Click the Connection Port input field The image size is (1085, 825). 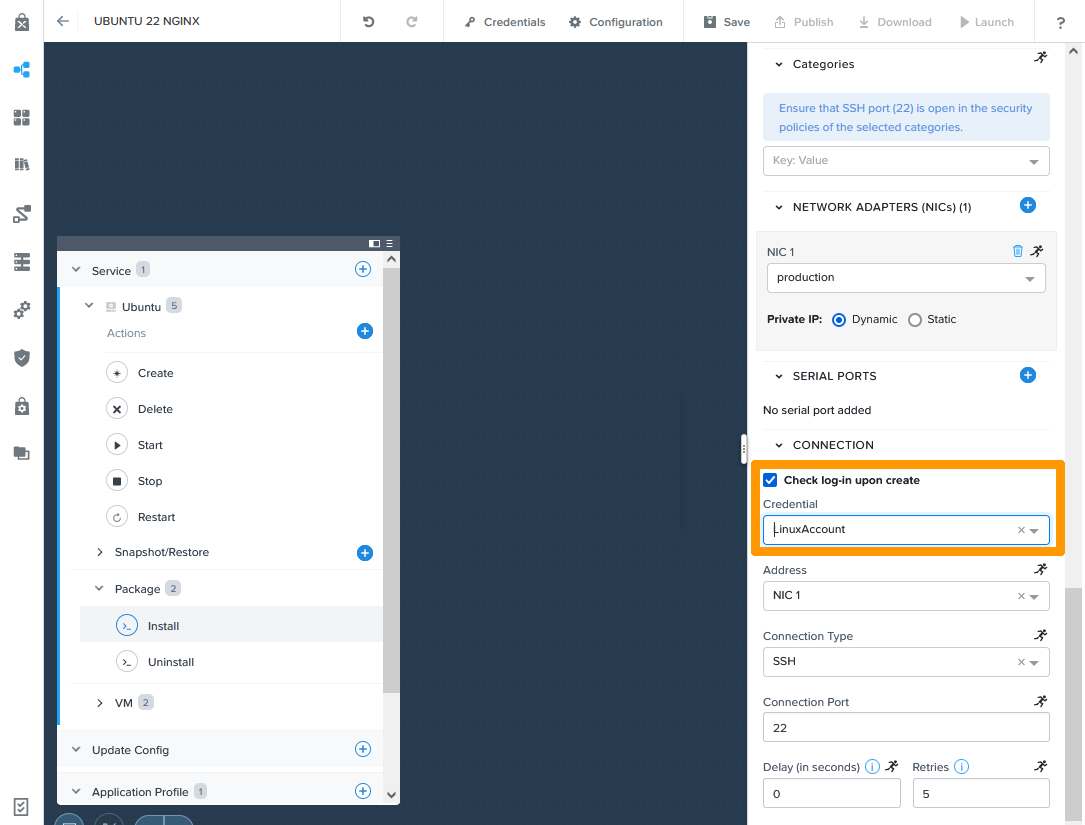click(905, 728)
